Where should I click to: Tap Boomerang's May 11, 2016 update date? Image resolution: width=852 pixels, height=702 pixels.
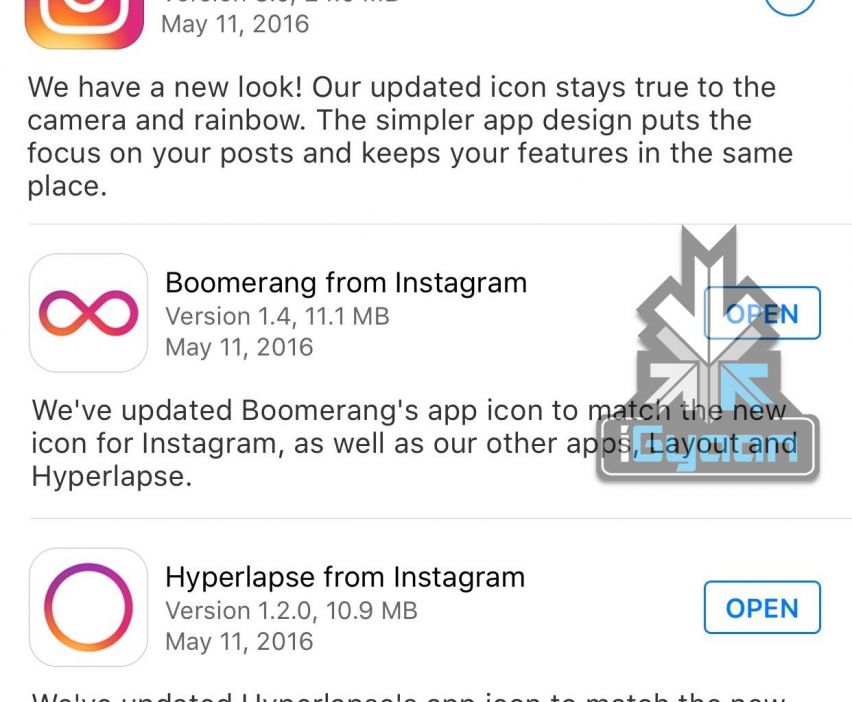(x=239, y=348)
